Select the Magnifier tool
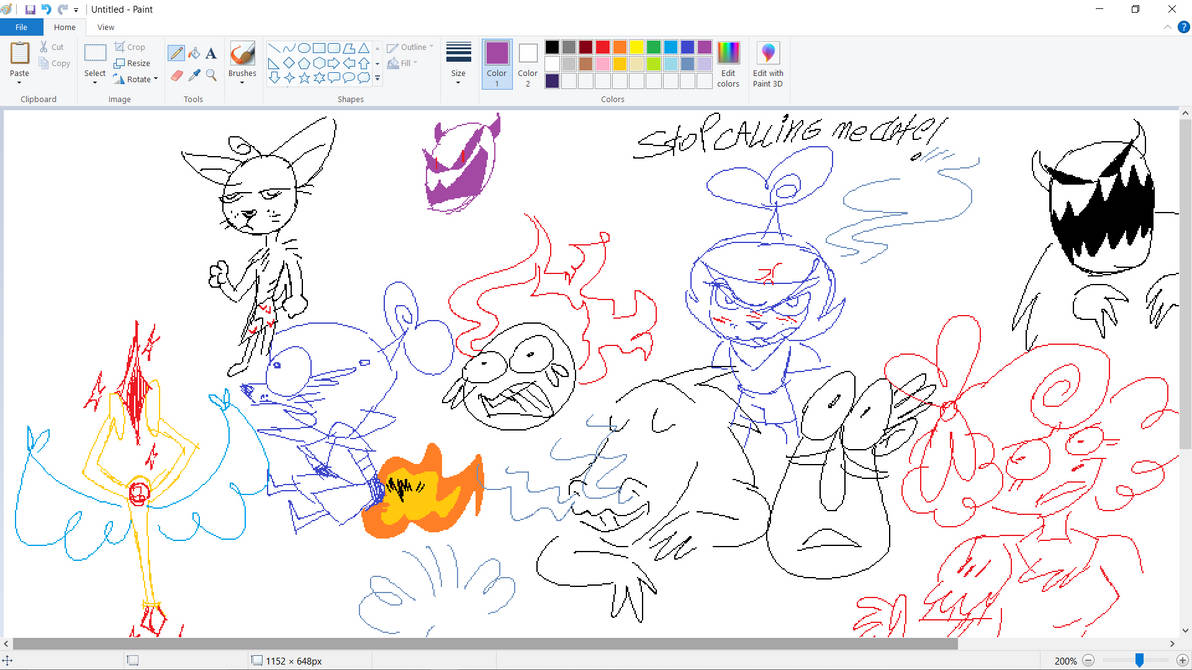Image resolution: width=1192 pixels, height=670 pixels. (x=211, y=75)
